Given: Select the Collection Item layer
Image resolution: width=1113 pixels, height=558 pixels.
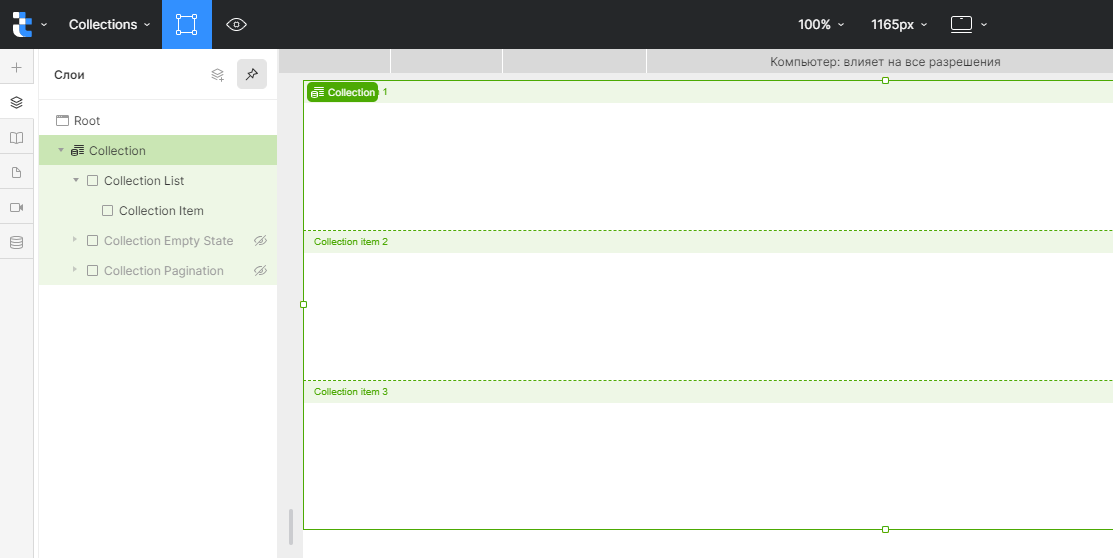Looking at the screenshot, I should pos(158,211).
